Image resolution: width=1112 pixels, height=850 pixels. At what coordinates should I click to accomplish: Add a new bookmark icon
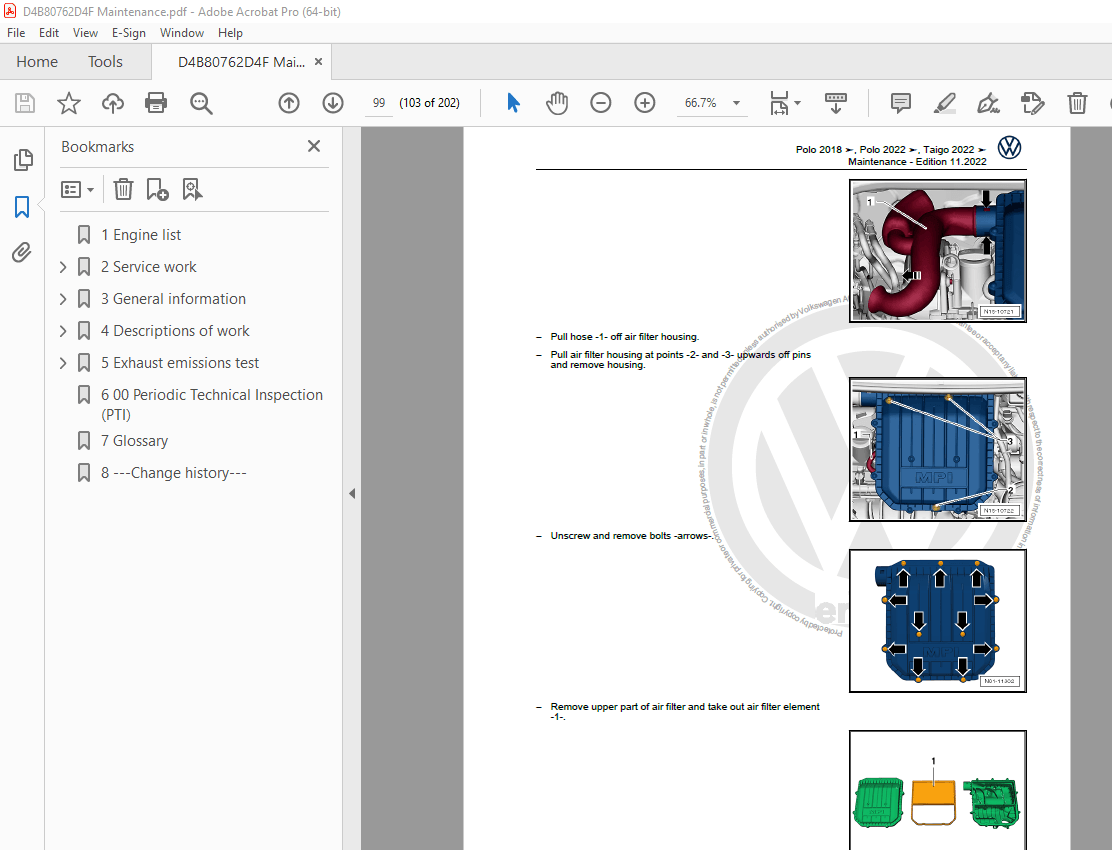(157, 188)
